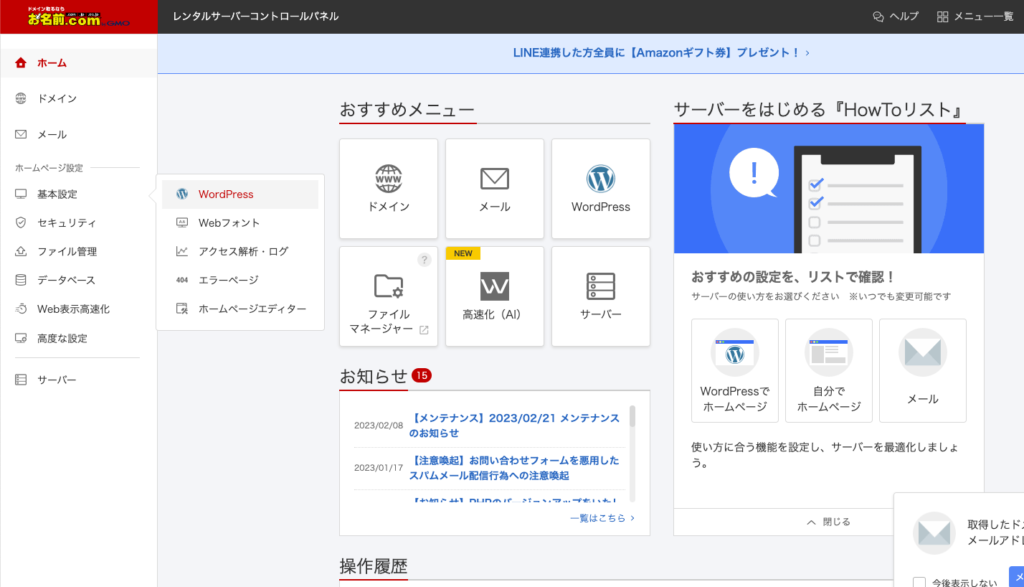1024x587 pixels.
Task: Click the envelope icon in the popup
Action: (x=934, y=533)
